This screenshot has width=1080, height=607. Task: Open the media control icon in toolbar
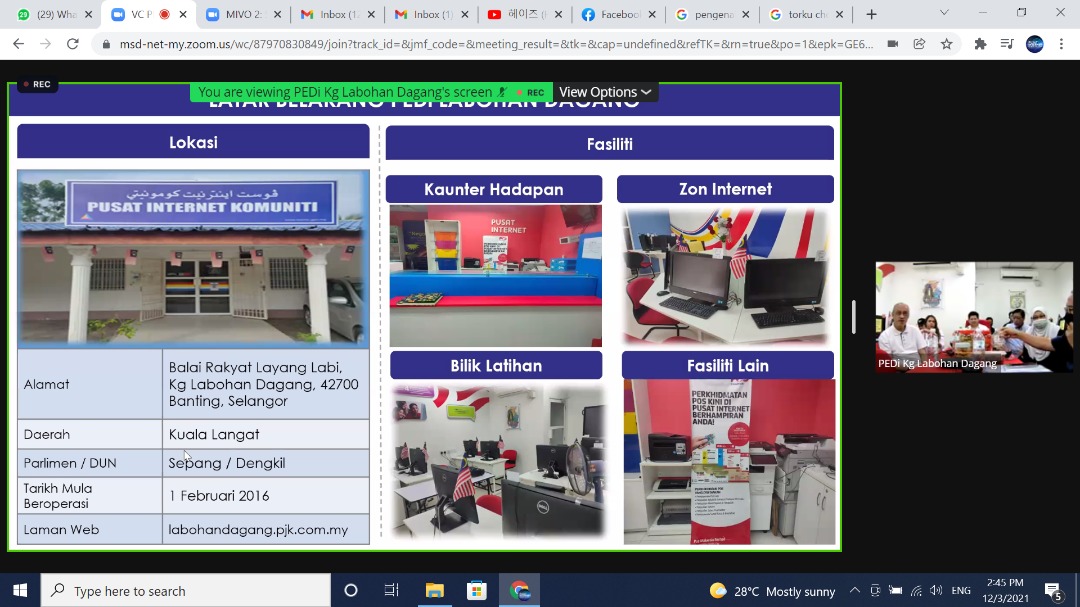click(1007, 44)
